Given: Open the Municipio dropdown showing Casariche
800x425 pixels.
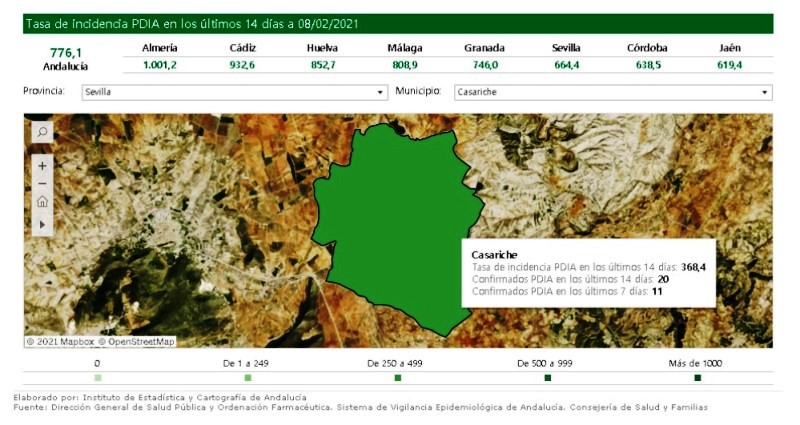Looking at the screenshot, I should coord(612,92).
